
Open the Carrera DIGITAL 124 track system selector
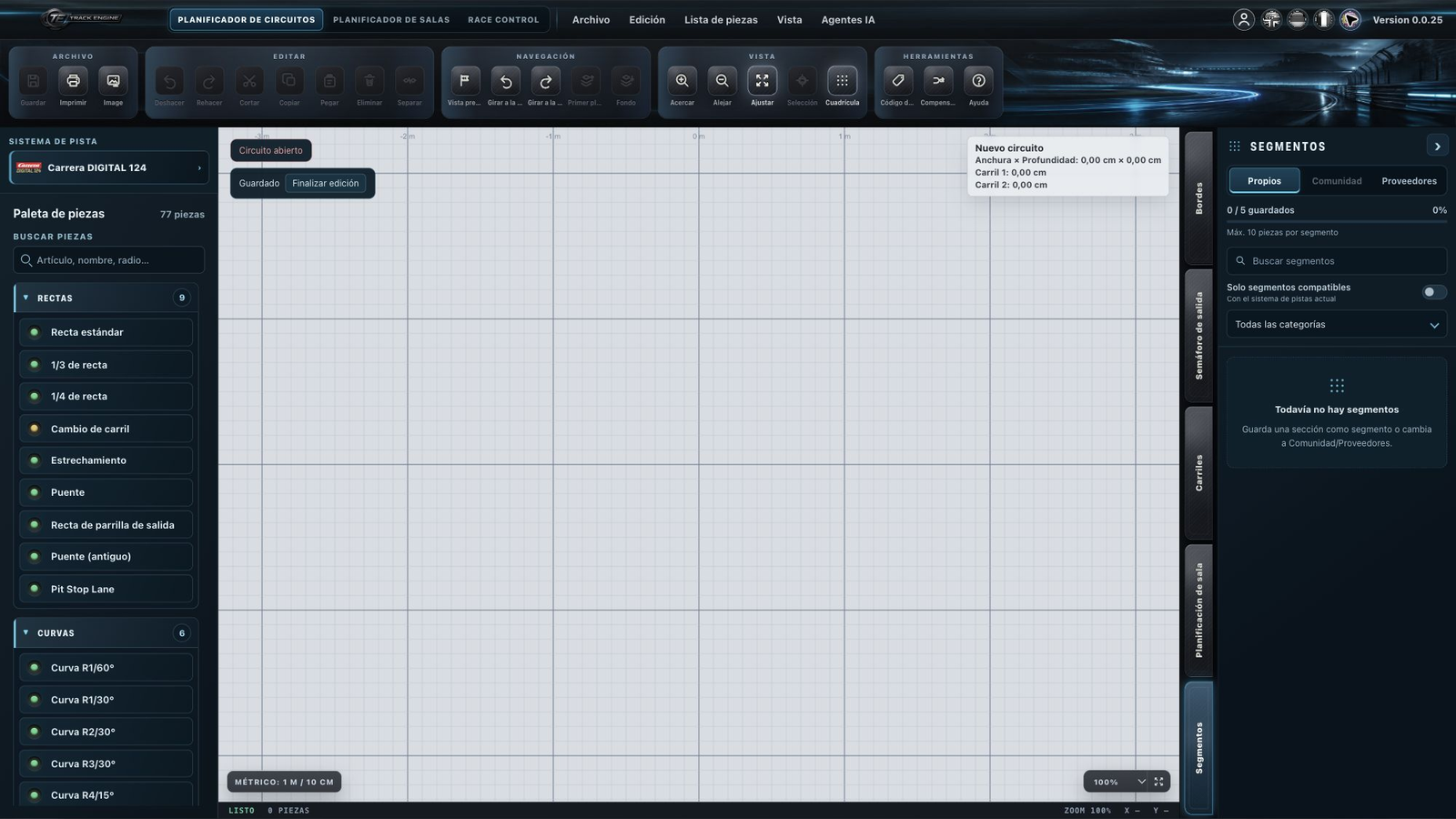[109, 167]
